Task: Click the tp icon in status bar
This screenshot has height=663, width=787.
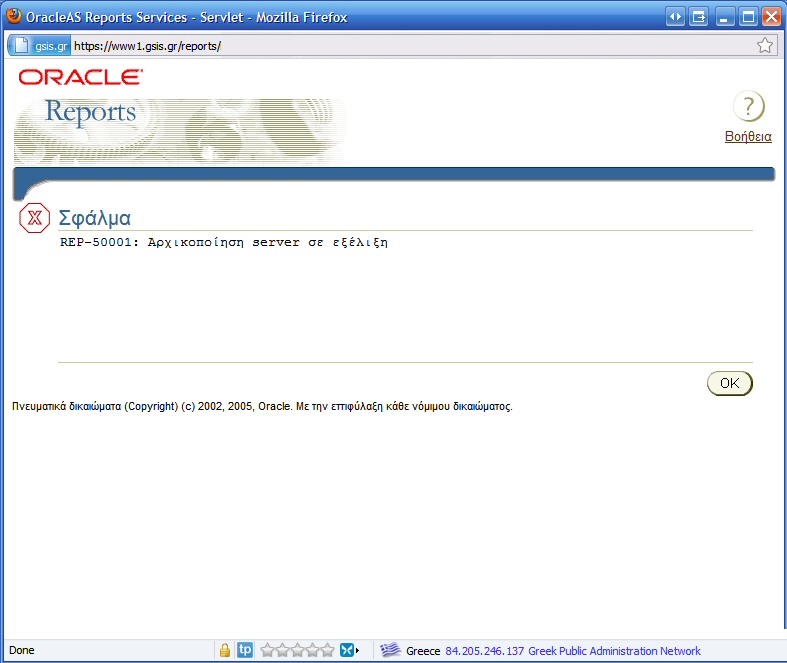Action: point(245,650)
